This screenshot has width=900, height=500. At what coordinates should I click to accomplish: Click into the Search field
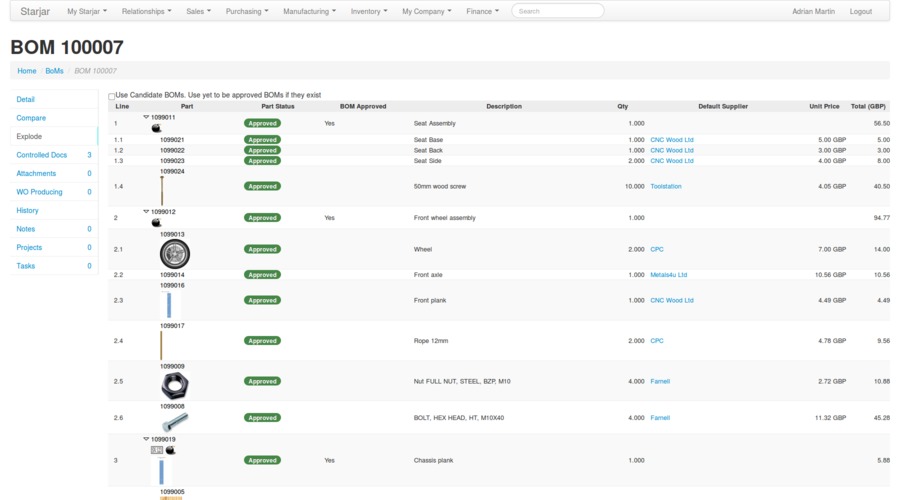tap(557, 11)
